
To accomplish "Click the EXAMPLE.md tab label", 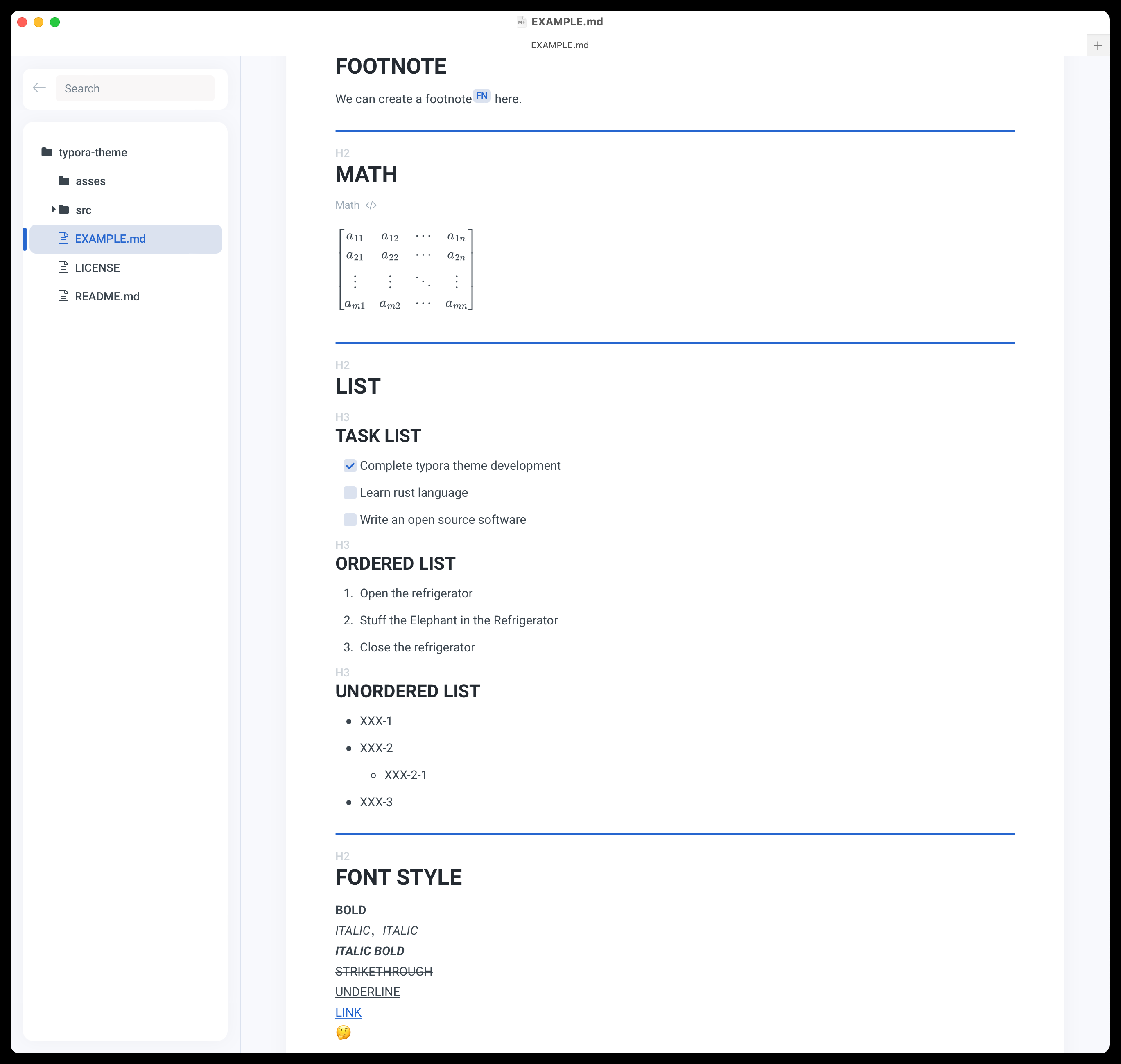I will tap(559, 45).
